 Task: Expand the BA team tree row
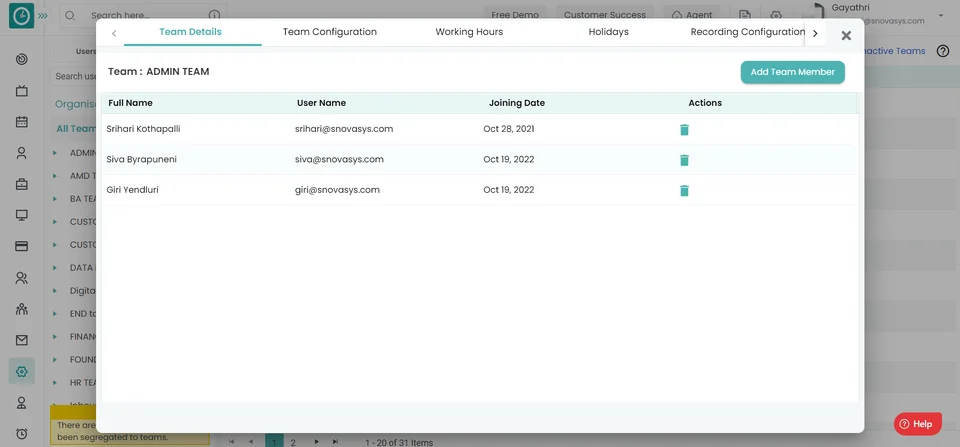[x=55, y=199]
